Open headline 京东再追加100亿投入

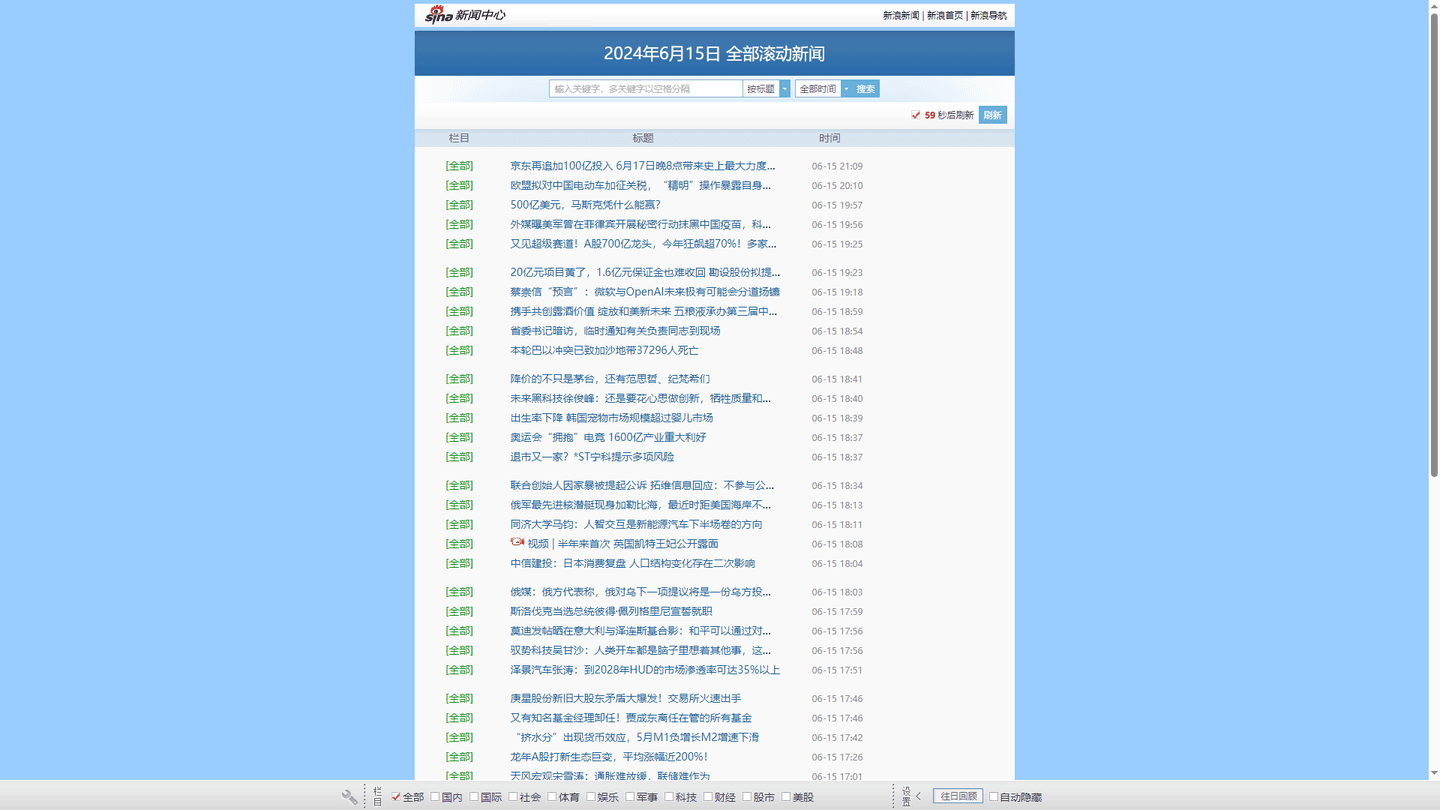tap(643, 166)
